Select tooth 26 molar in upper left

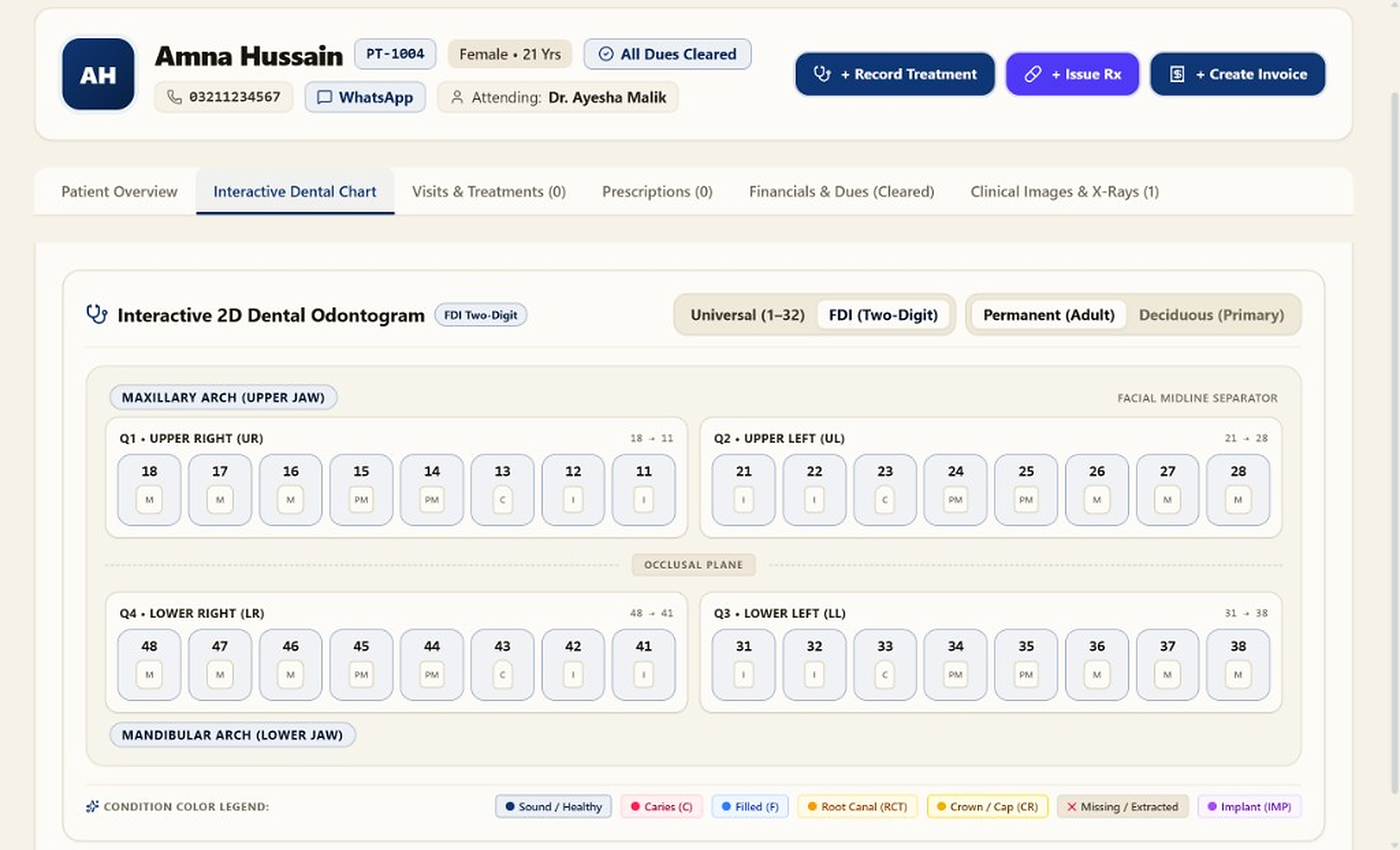click(x=1096, y=489)
